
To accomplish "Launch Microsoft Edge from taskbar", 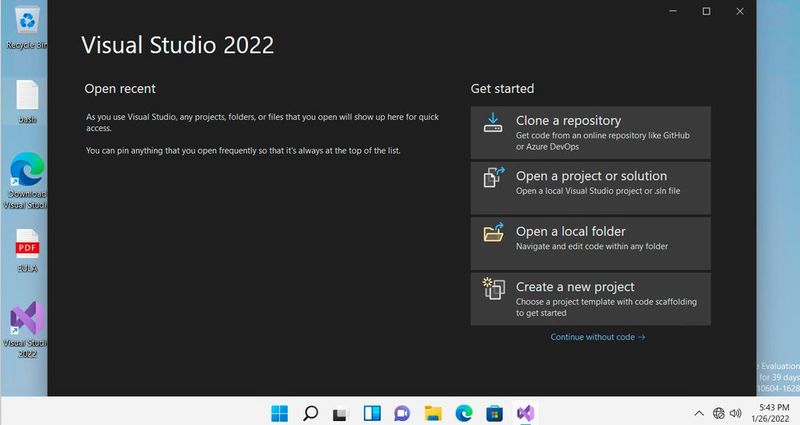I will pyautogui.click(x=464, y=413).
